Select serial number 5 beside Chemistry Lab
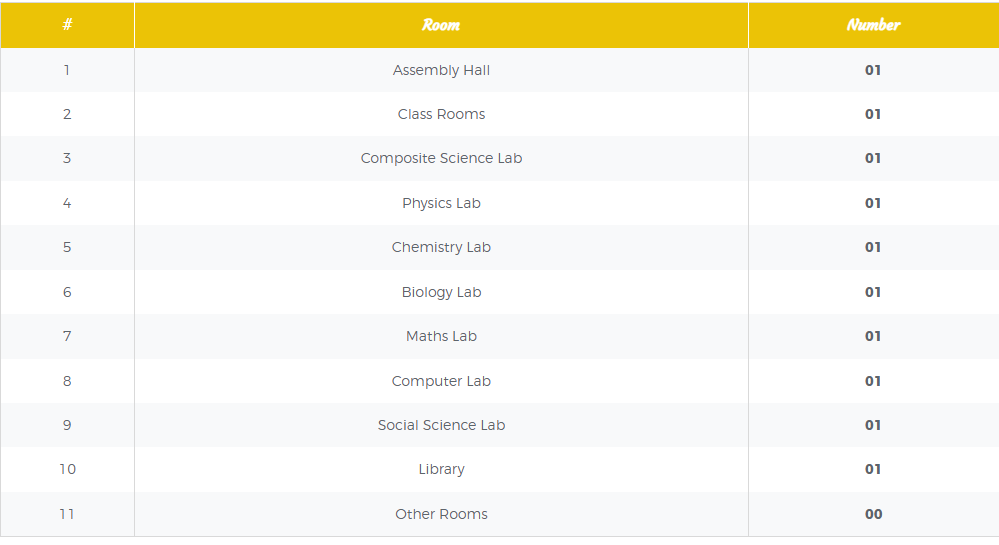This screenshot has height=545, width=999. pyautogui.click(x=67, y=247)
